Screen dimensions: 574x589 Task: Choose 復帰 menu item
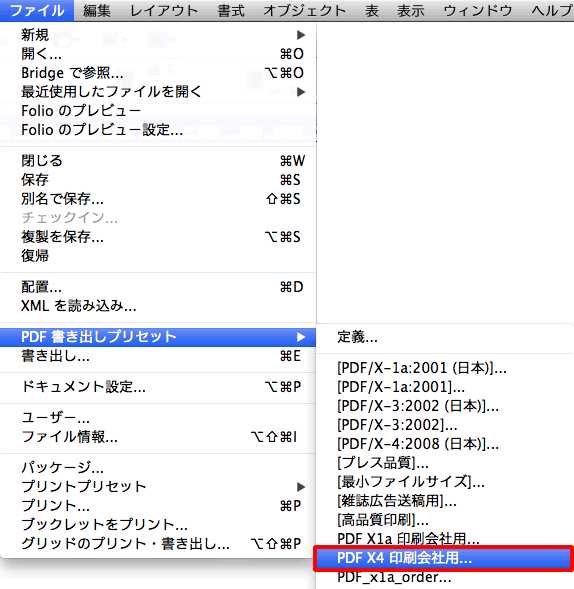tap(158, 256)
